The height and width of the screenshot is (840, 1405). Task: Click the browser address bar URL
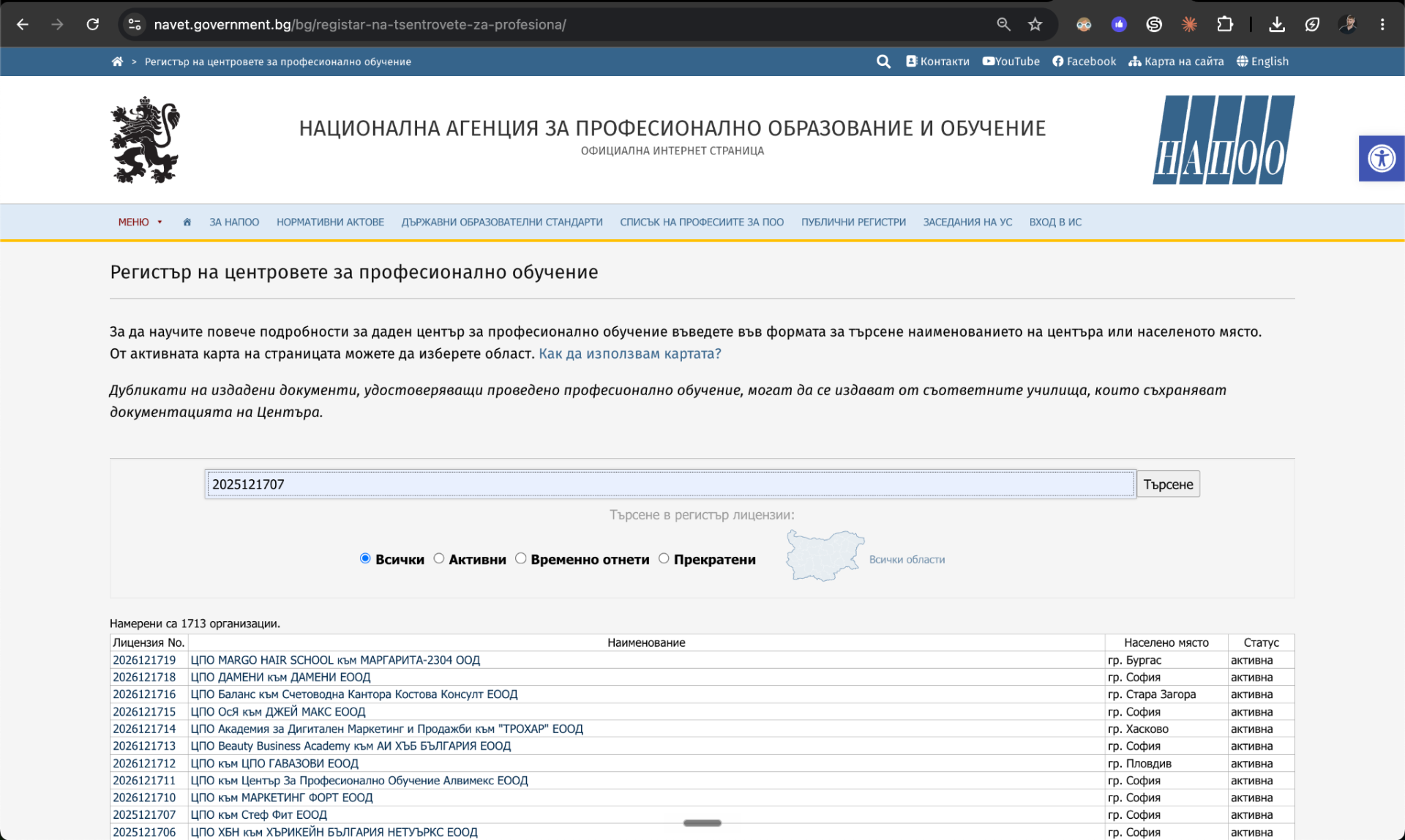359,24
